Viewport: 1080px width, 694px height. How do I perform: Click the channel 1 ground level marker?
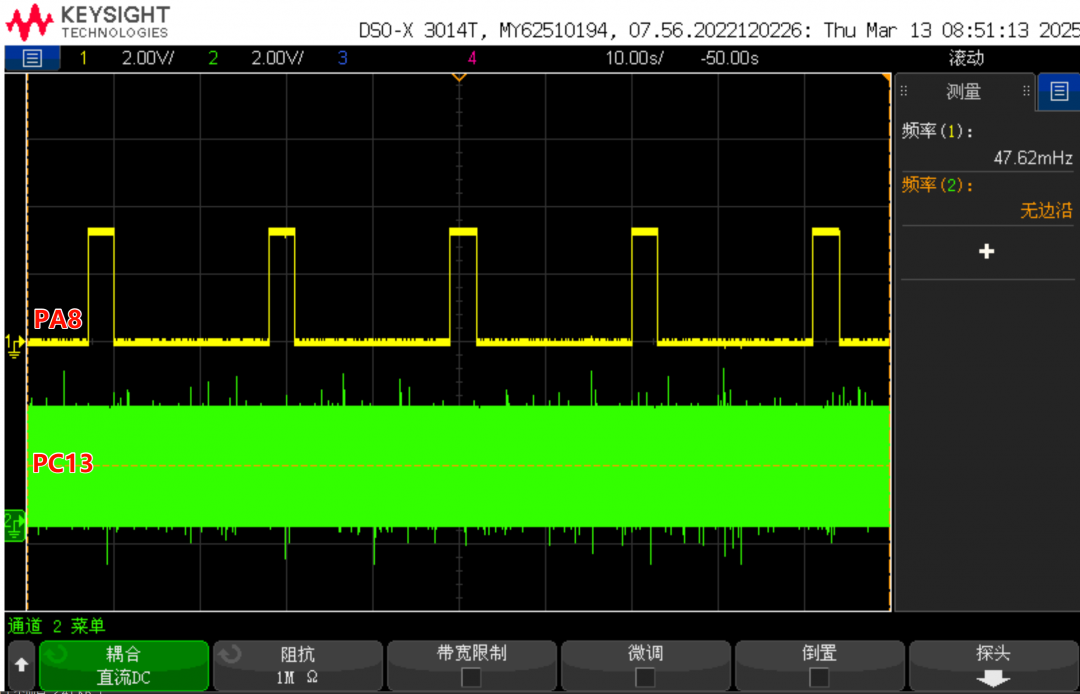click(x=14, y=345)
